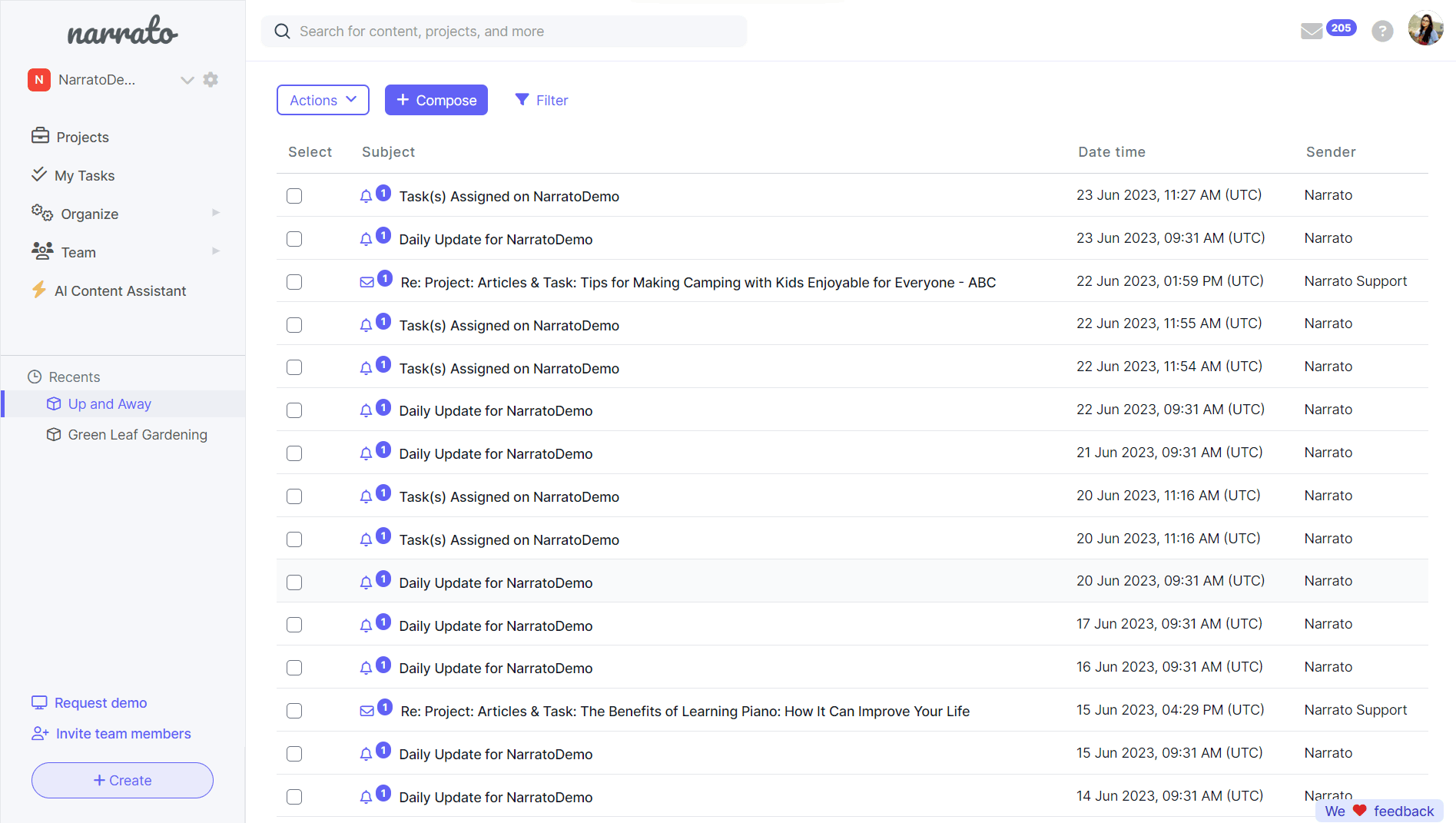Open 16 Jun Daily Update for NarratoDemo
The image size is (1456, 823).
(x=496, y=668)
